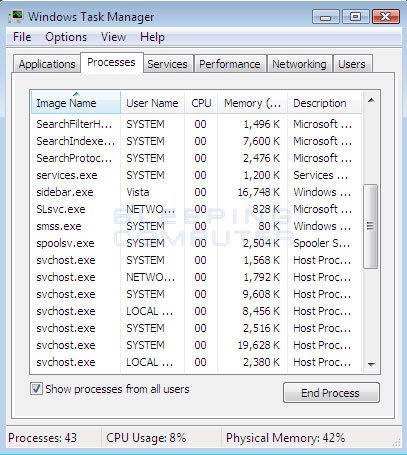This screenshot has height=455, width=407.
Task: Select the smss.exe process
Action: click(196, 226)
